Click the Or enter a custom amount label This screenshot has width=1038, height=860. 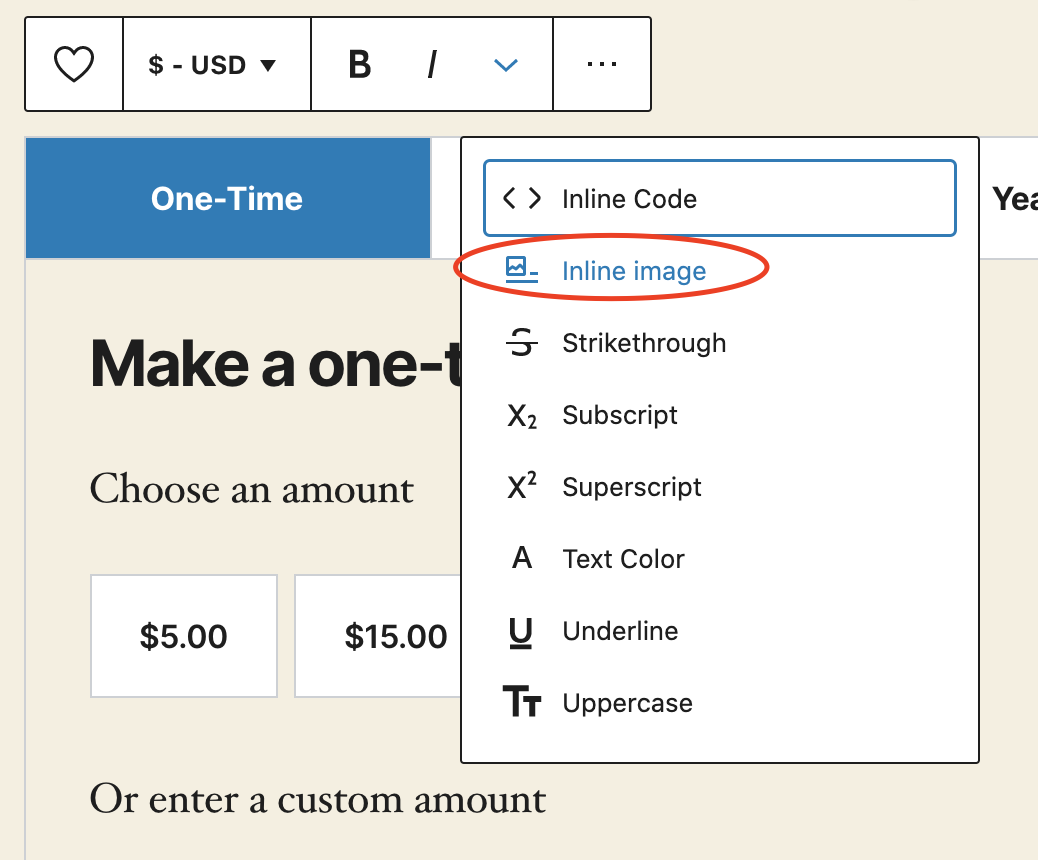point(318,799)
